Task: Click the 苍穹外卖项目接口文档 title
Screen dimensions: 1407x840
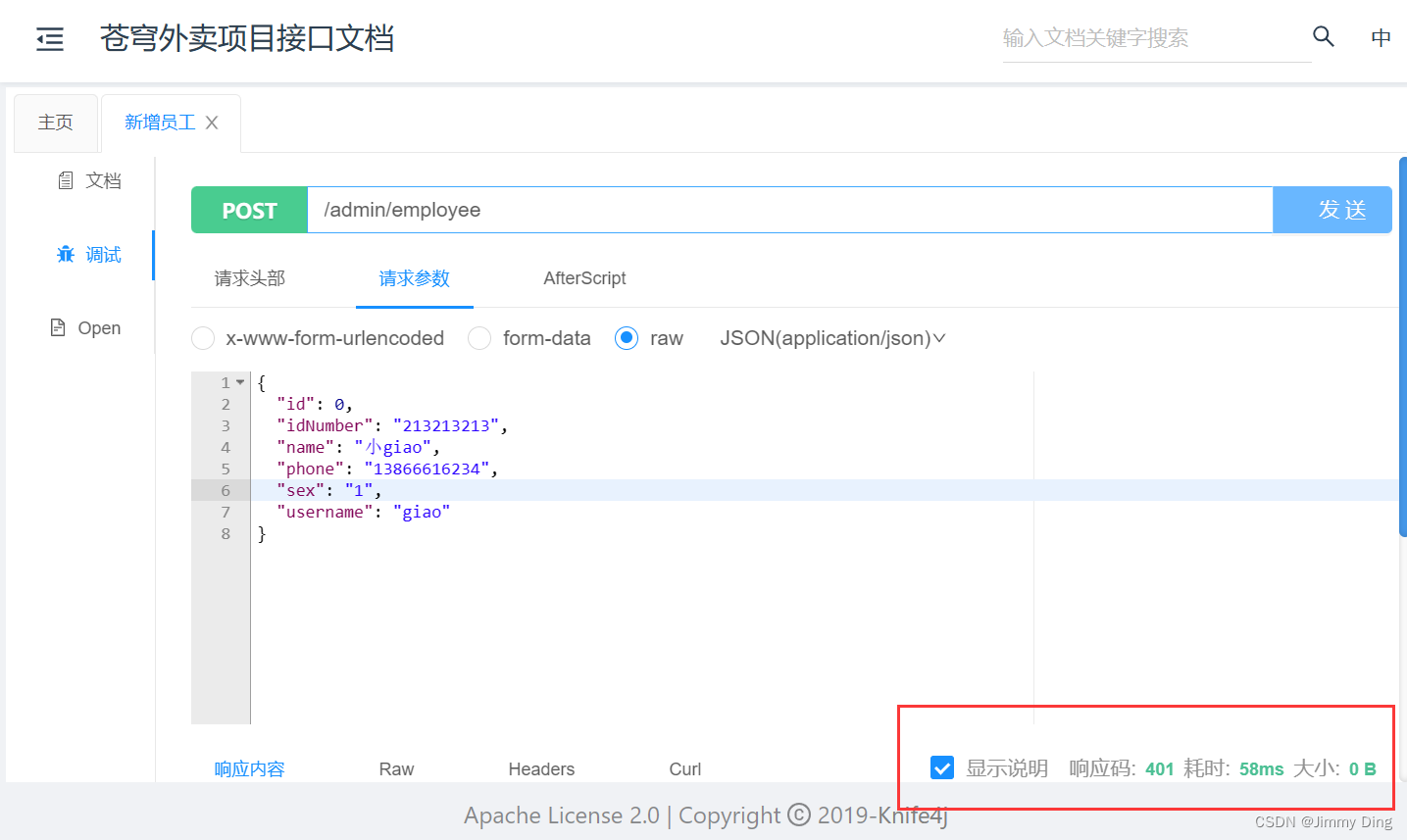Action: (247, 38)
